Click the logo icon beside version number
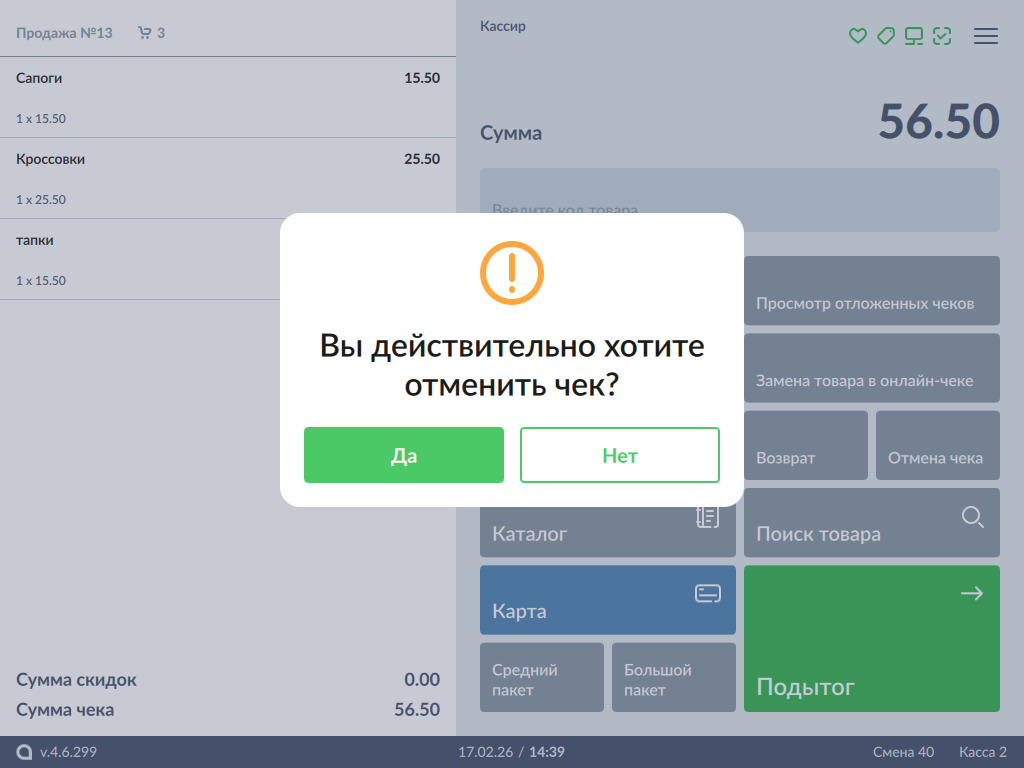1024x768 pixels. (x=24, y=752)
